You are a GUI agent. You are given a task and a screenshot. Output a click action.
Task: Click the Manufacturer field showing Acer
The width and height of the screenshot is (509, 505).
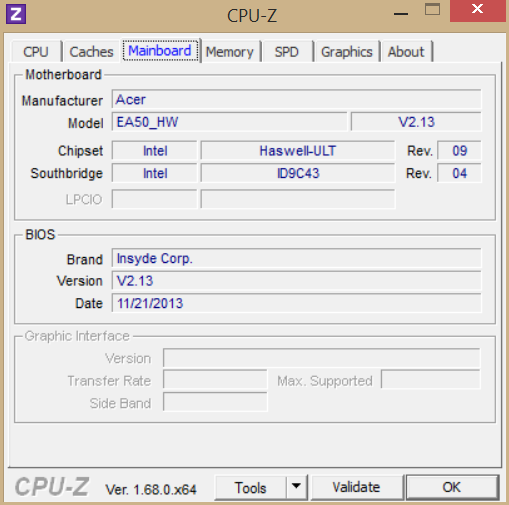tap(296, 99)
